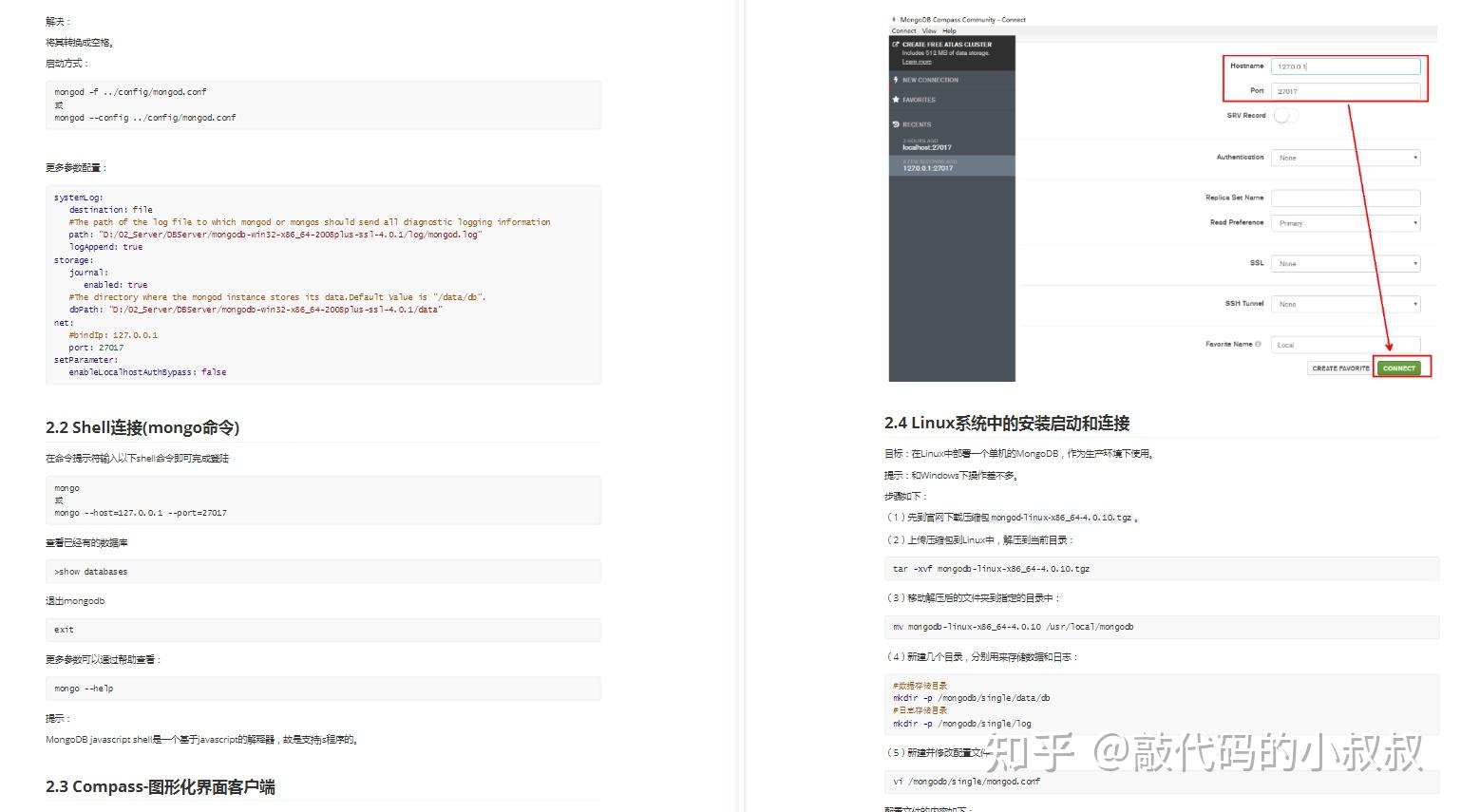This screenshot has height=812, width=1461.
Task: Click the Replica Set Name field
Action: (1345, 198)
